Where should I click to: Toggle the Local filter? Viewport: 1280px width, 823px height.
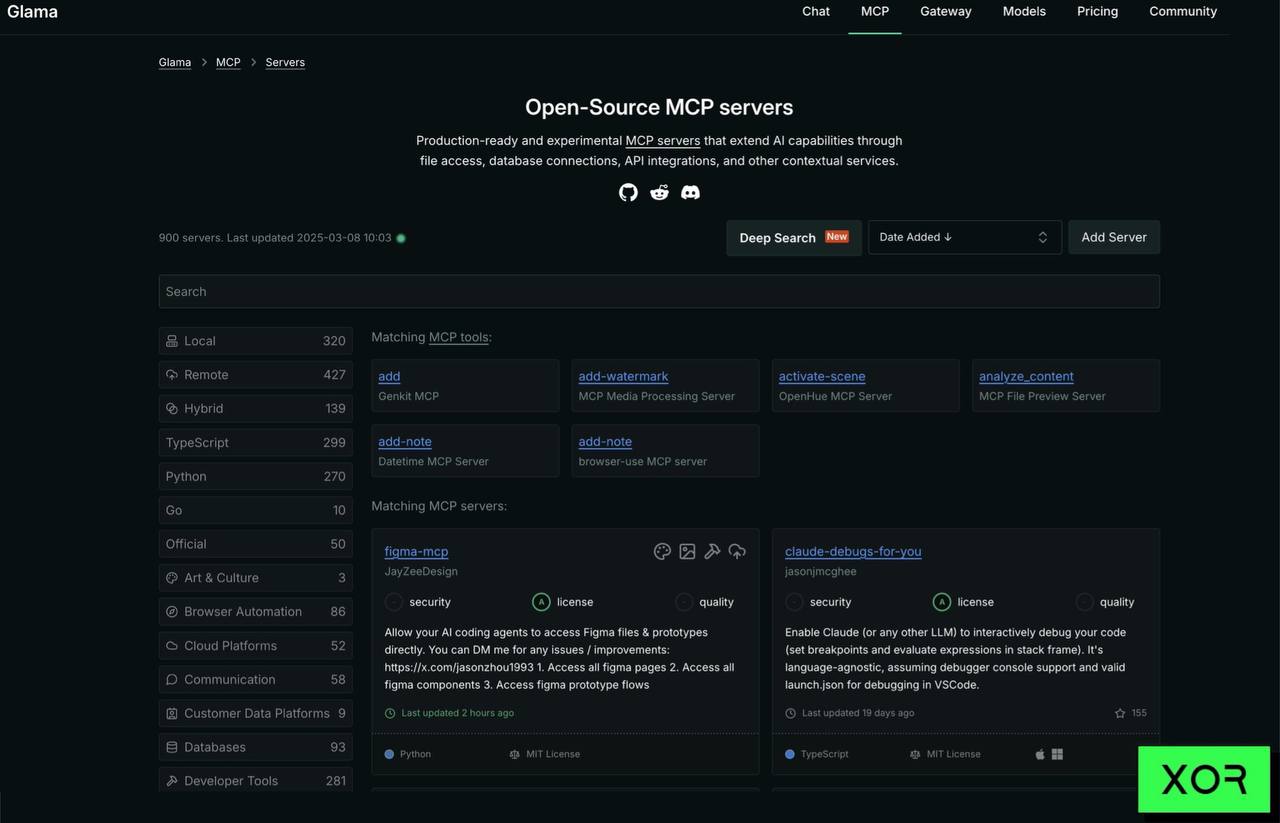255,341
